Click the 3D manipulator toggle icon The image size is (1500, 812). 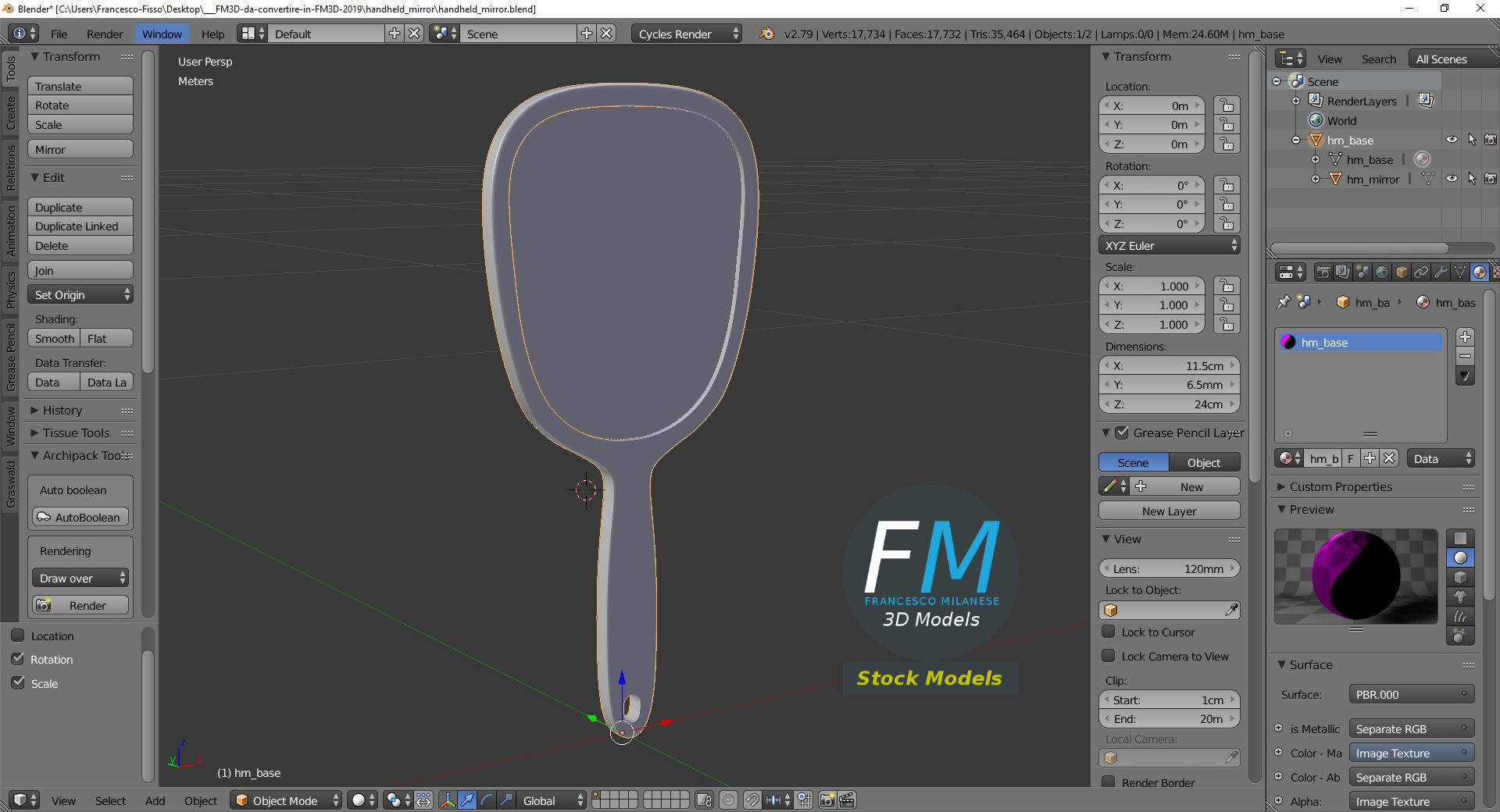(x=448, y=800)
